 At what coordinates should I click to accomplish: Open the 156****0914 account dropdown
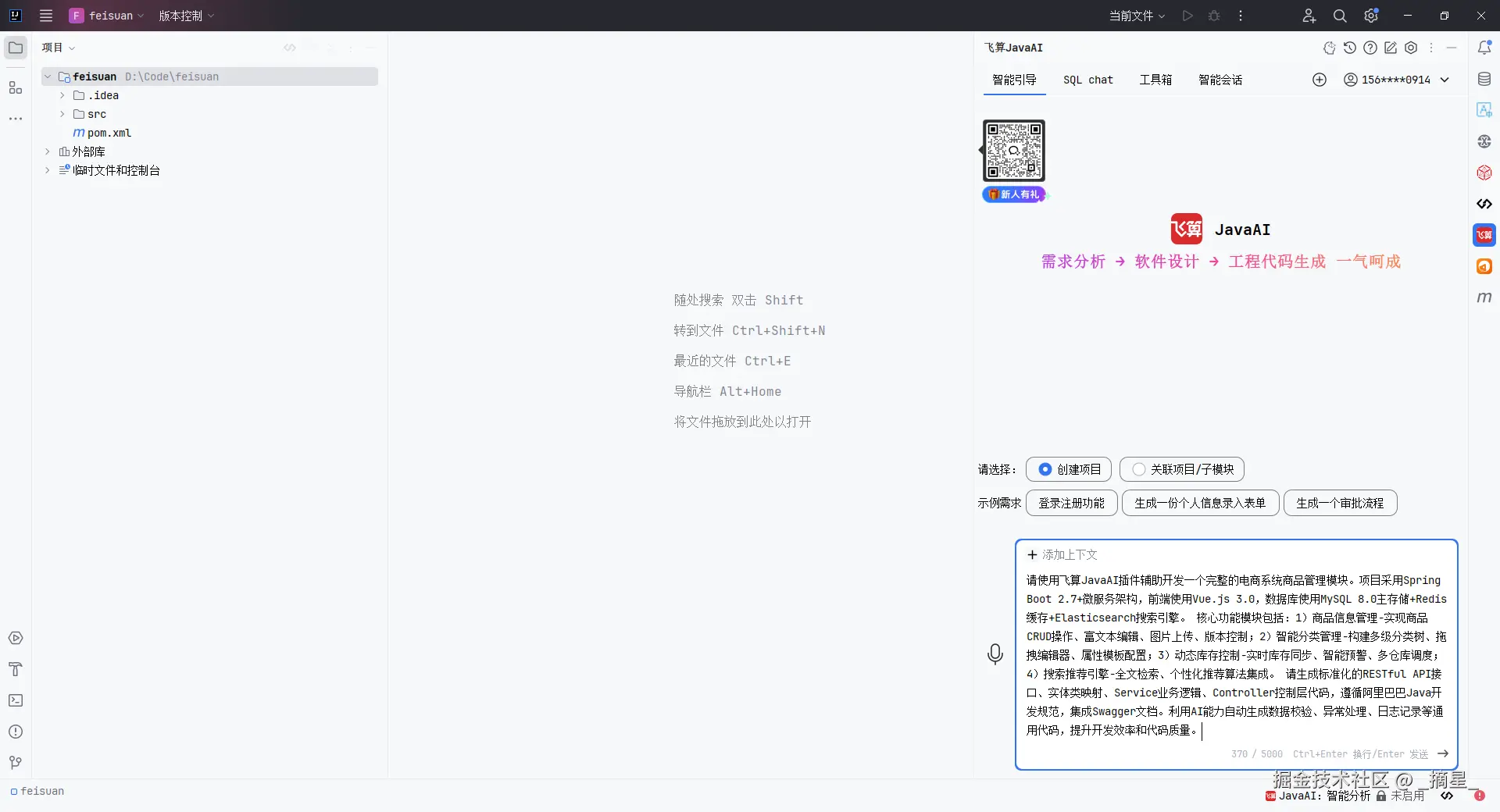(1397, 80)
